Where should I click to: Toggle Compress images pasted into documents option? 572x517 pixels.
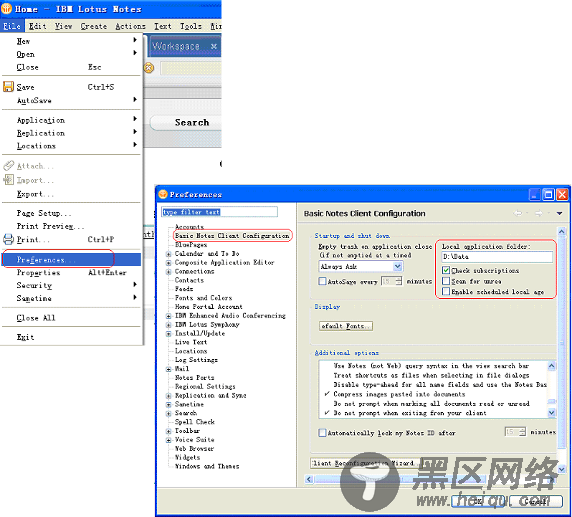coord(399,394)
